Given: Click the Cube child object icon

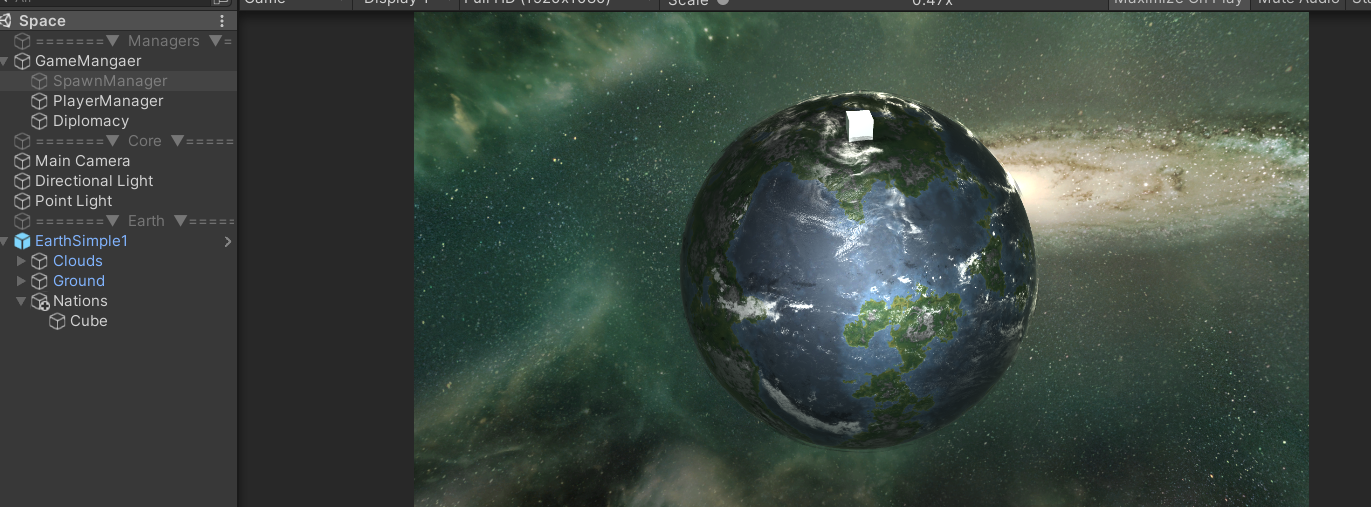Looking at the screenshot, I should pyautogui.click(x=58, y=321).
